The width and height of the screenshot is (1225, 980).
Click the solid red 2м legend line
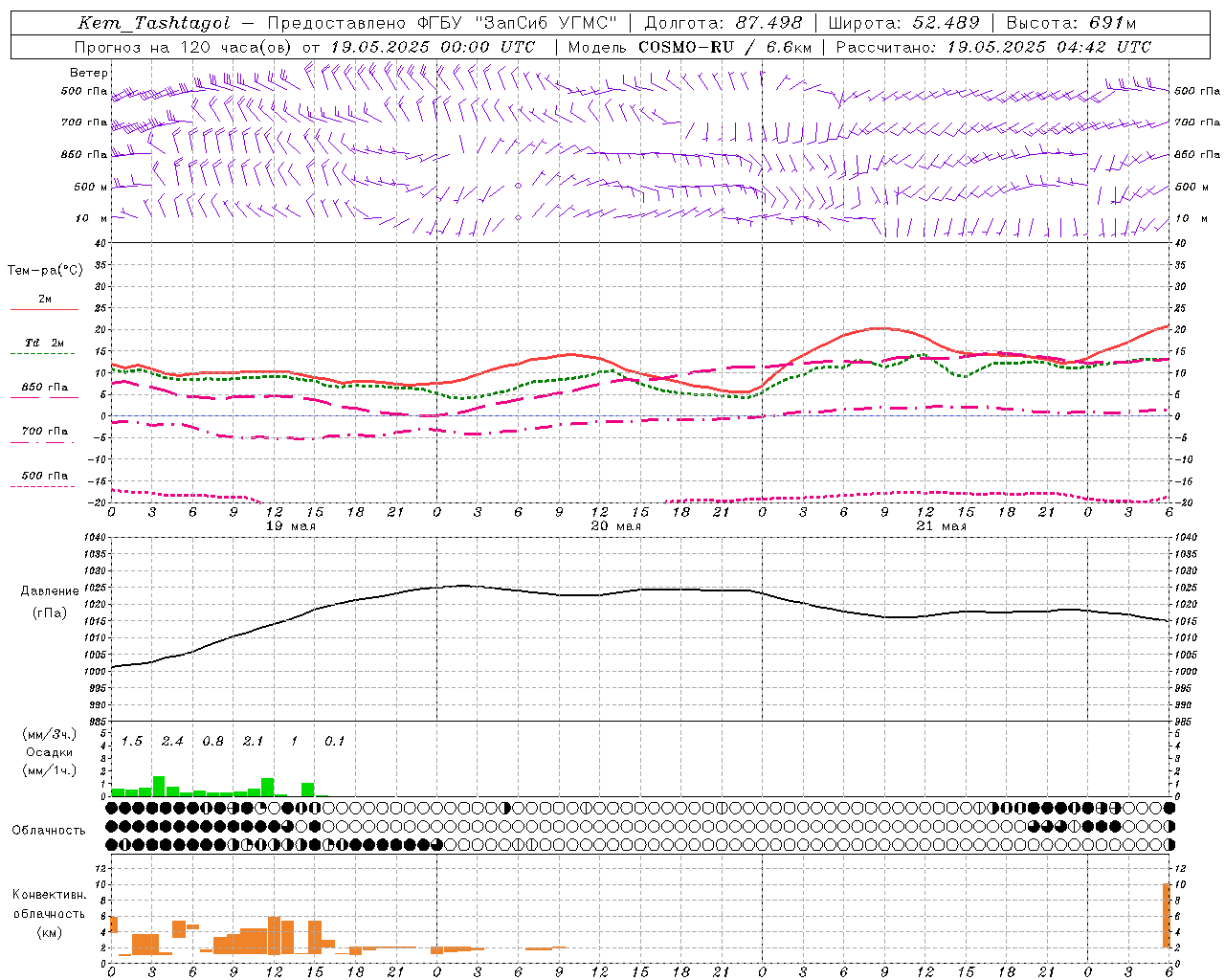[x=44, y=309]
